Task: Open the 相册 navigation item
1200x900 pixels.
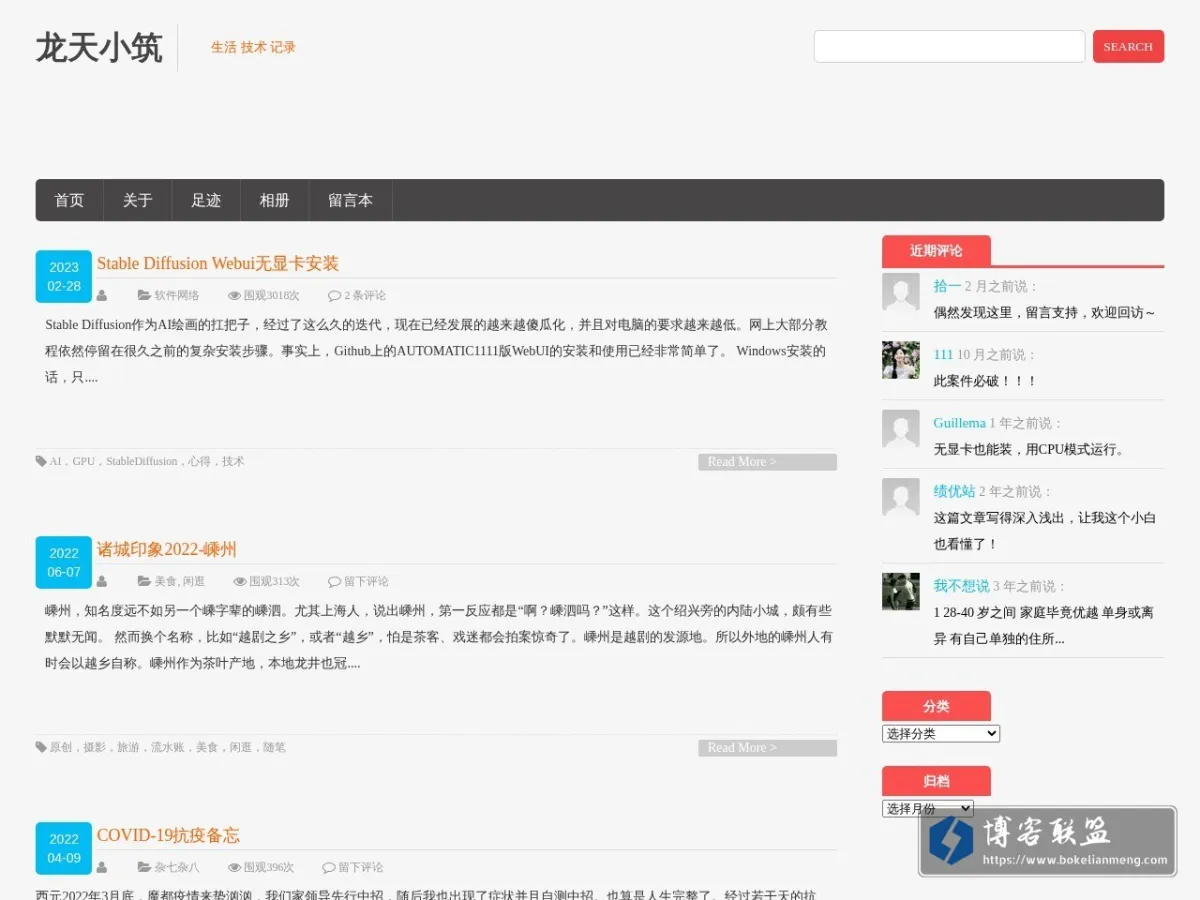Action: click(275, 200)
